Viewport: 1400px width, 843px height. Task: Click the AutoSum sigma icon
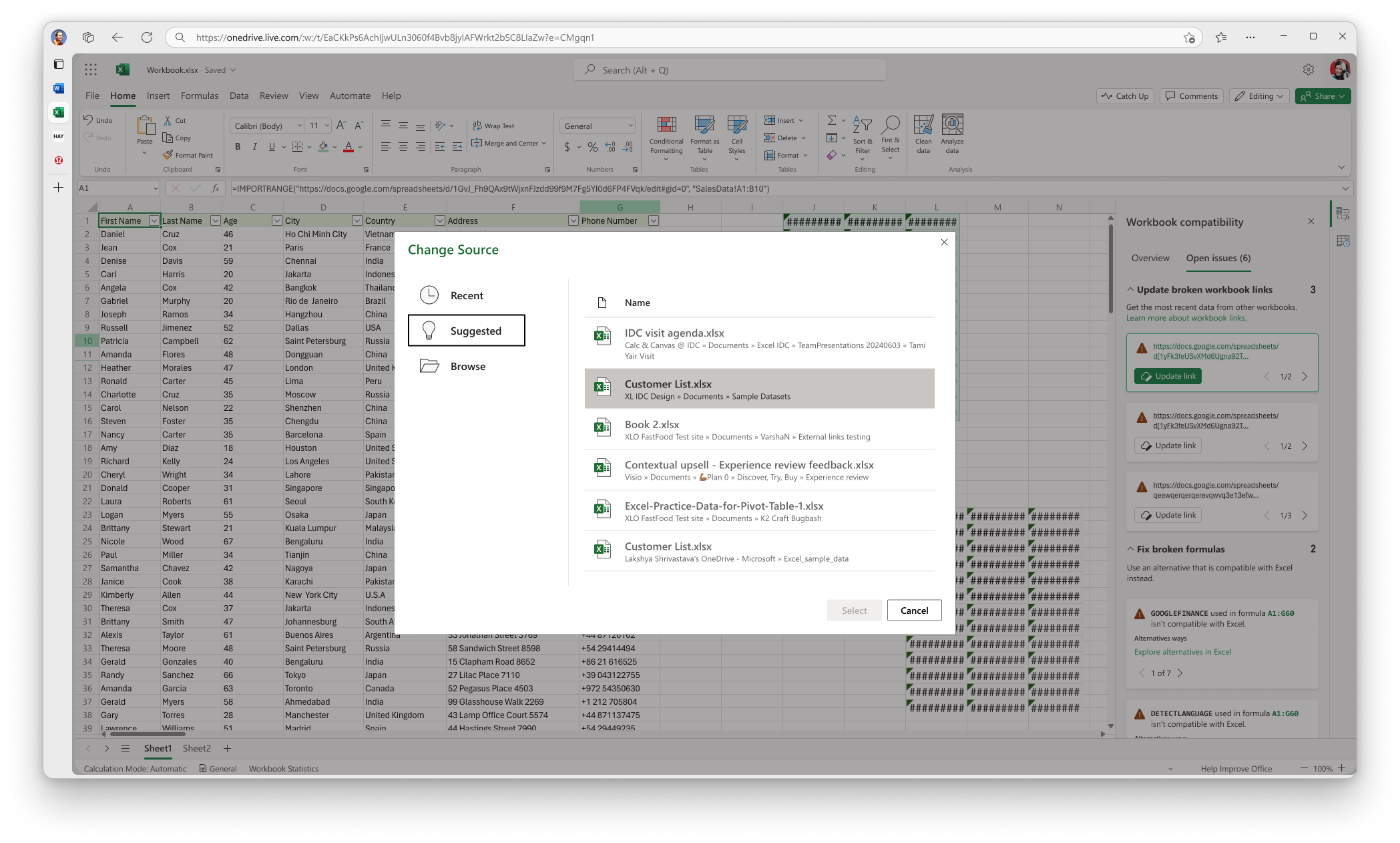tap(832, 120)
